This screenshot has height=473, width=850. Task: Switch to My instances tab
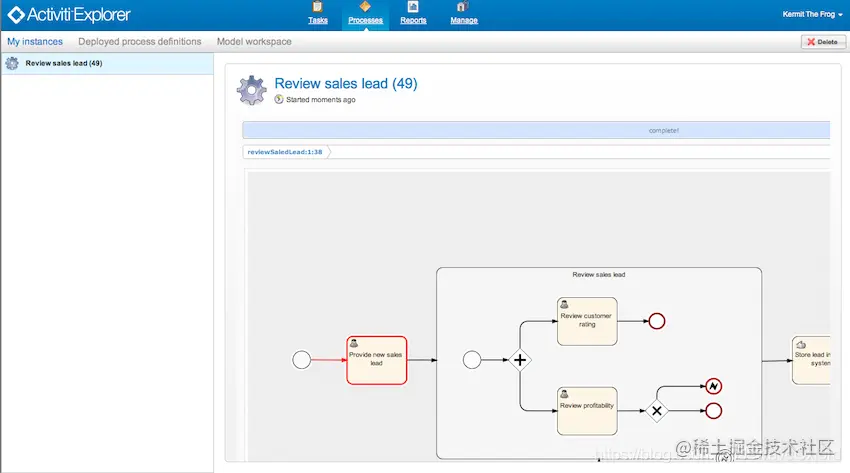35,42
